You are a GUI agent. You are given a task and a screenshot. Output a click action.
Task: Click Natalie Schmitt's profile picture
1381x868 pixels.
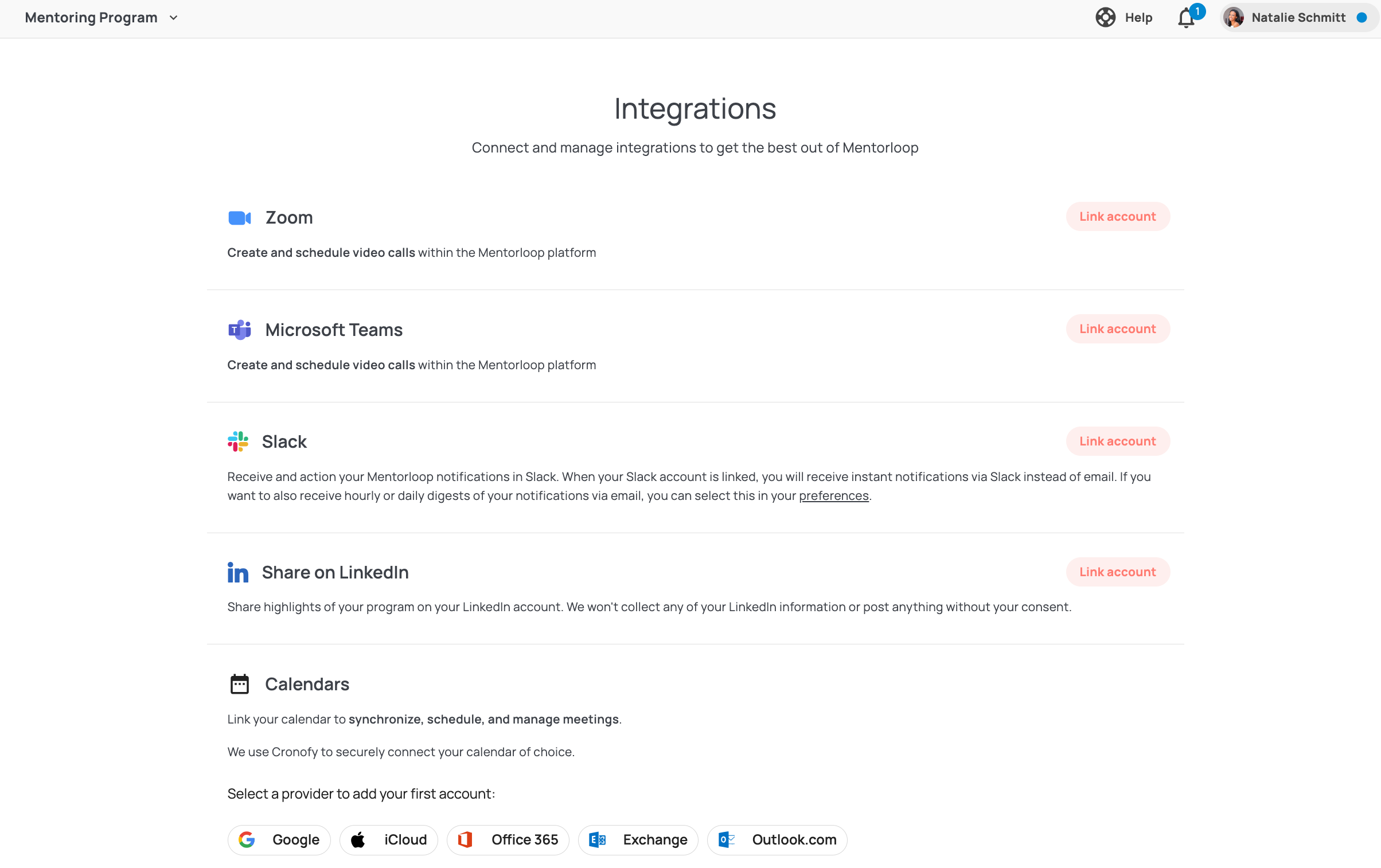click(1233, 17)
